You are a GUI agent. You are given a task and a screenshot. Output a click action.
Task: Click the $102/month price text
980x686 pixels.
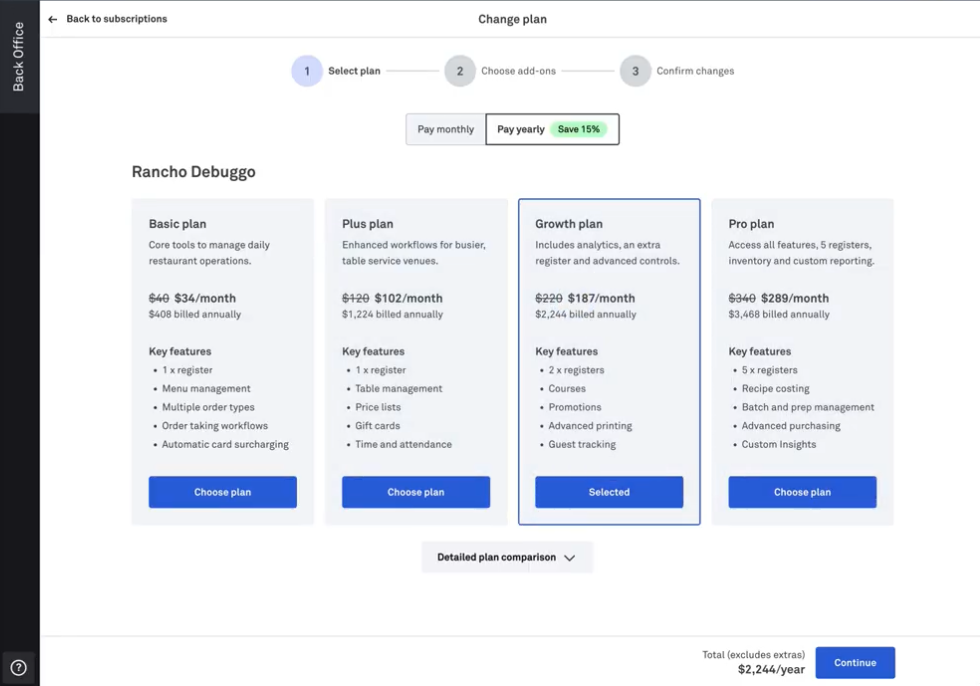[x=408, y=299]
